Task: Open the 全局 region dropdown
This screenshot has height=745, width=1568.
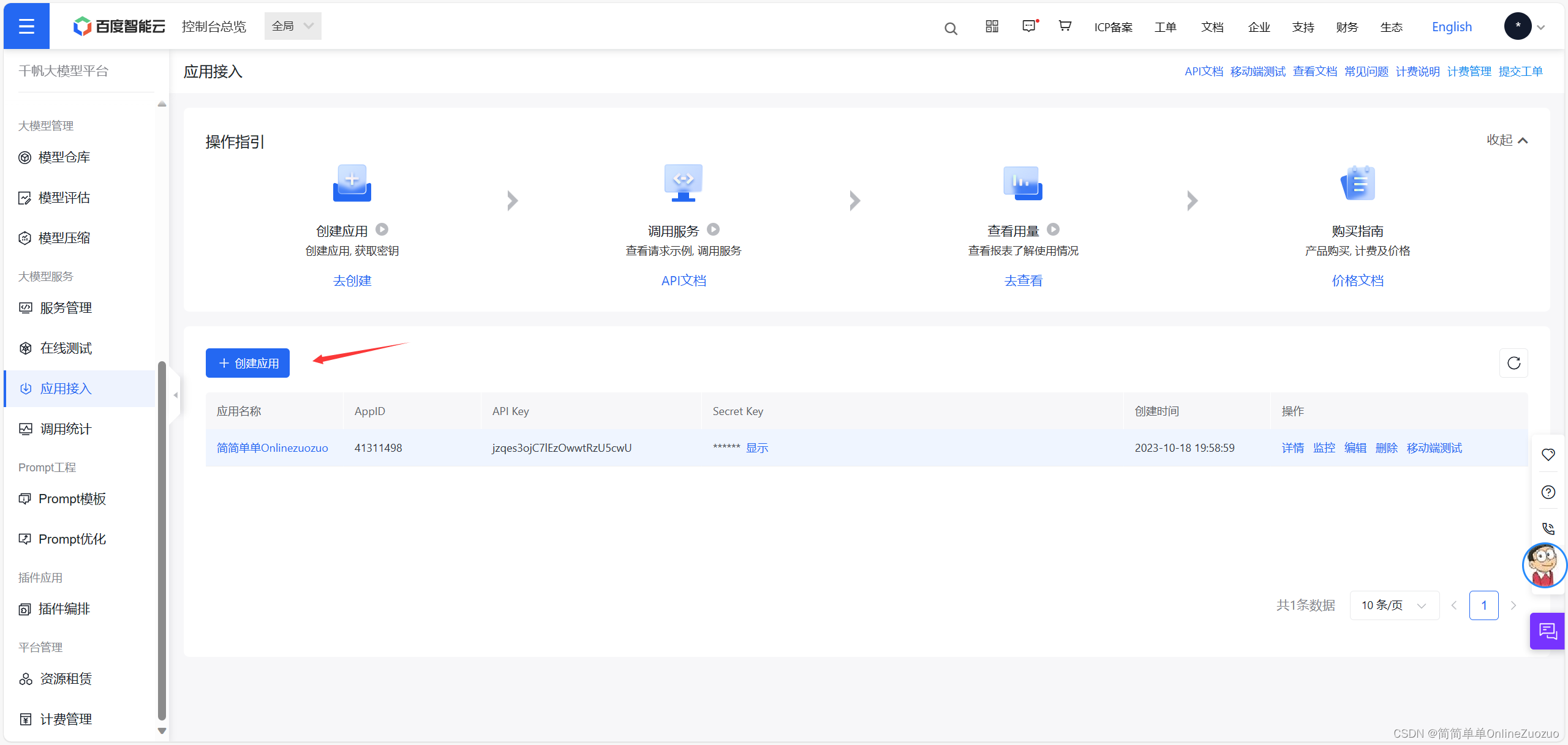Action: pos(293,26)
